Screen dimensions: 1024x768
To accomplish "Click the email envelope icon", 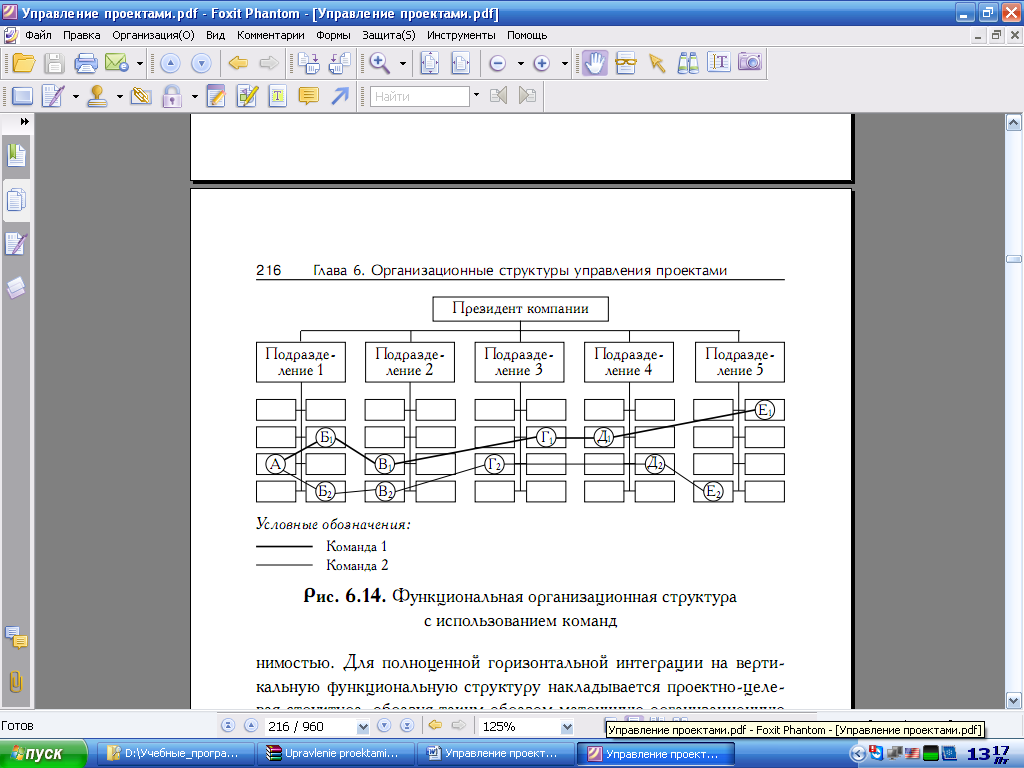I will tap(117, 63).
